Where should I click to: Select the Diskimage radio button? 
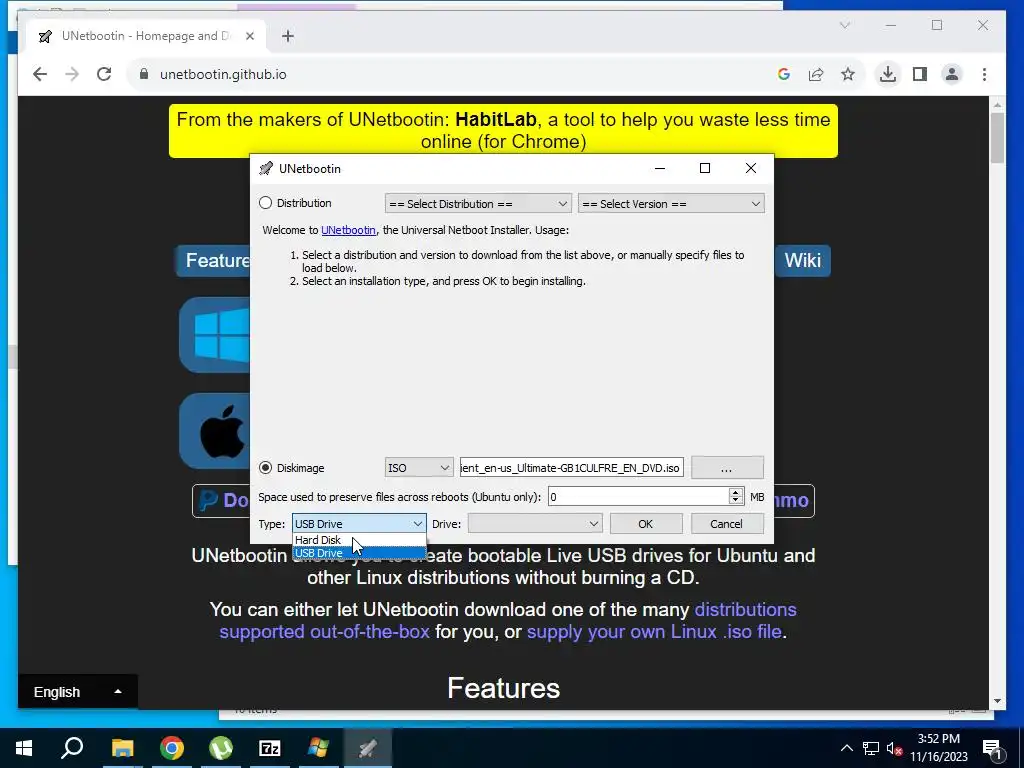265,468
